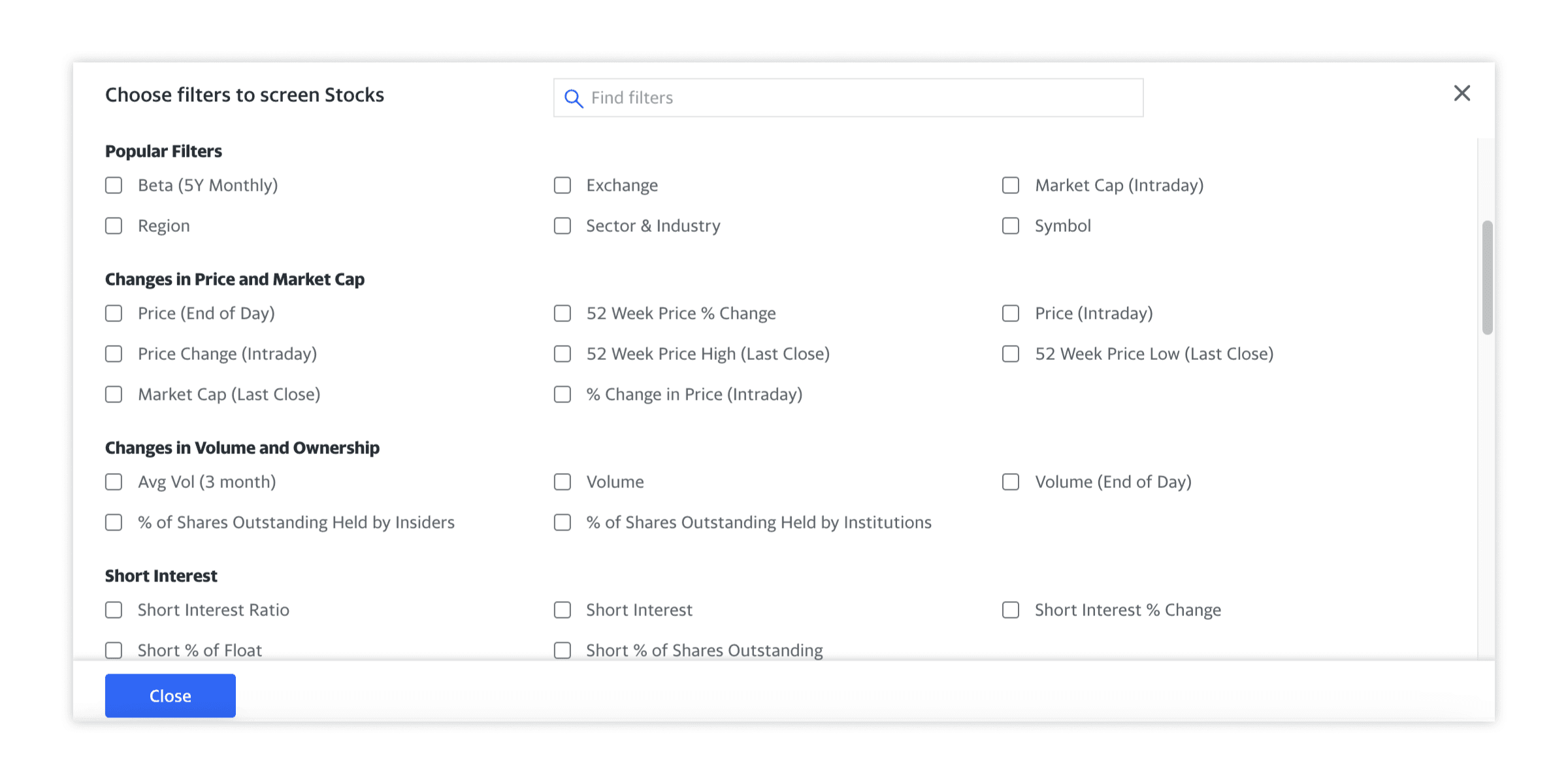Enable Price (End of Day) filter
This screenshot has height=784, width=1568.
click(x=114, y=314)
